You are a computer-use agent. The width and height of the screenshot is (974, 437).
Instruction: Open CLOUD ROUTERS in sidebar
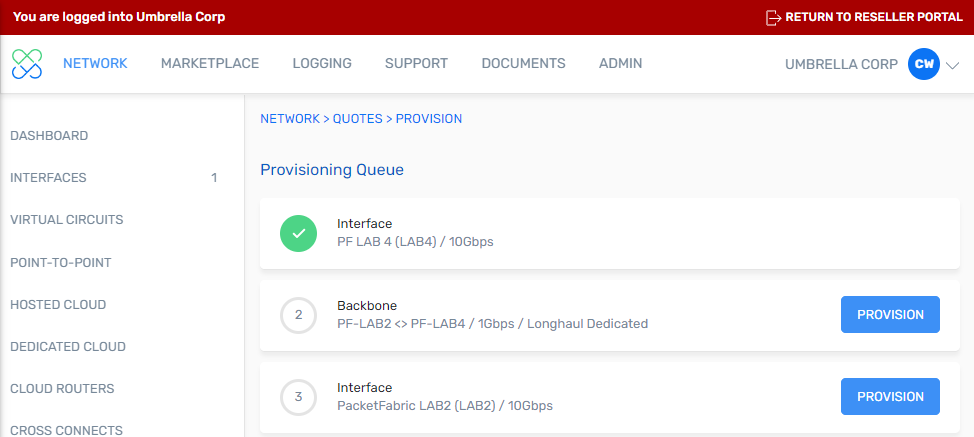[x=63, y=389]
